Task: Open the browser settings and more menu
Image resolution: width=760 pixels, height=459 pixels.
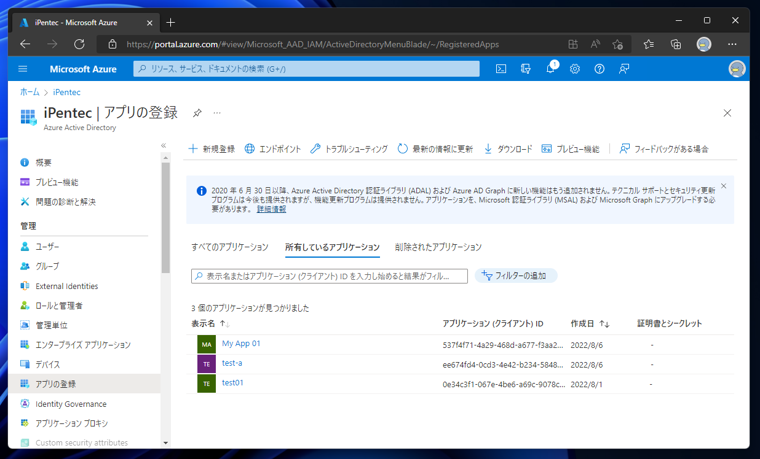Action: 732,44
